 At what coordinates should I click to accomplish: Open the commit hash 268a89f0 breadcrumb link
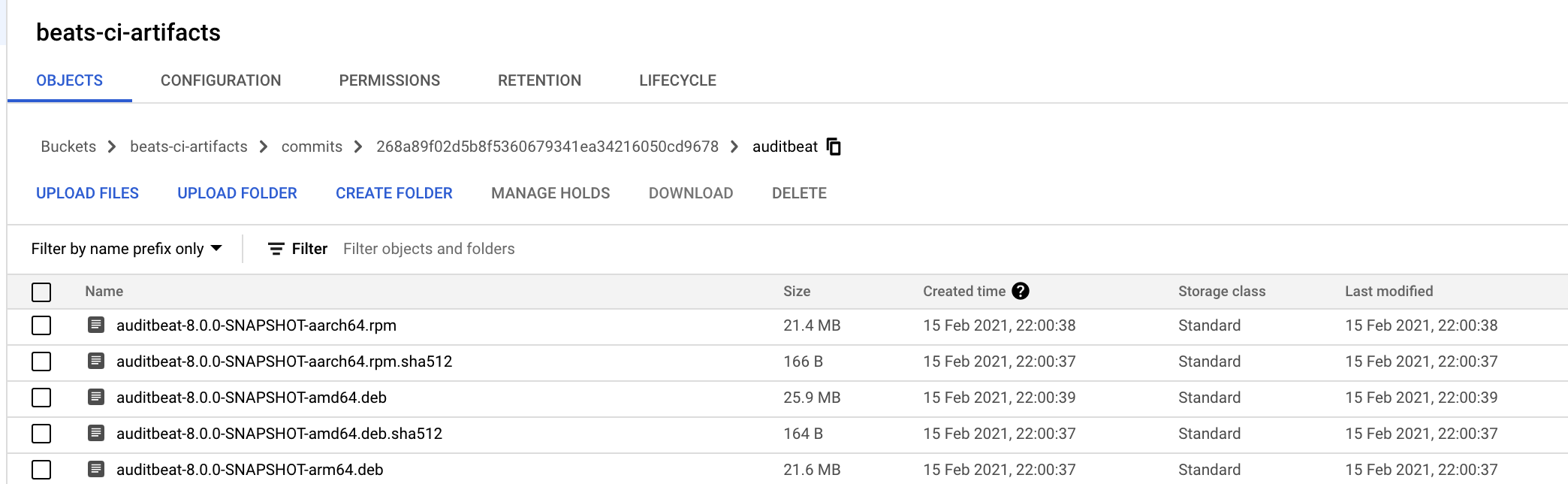pos(547,147)
